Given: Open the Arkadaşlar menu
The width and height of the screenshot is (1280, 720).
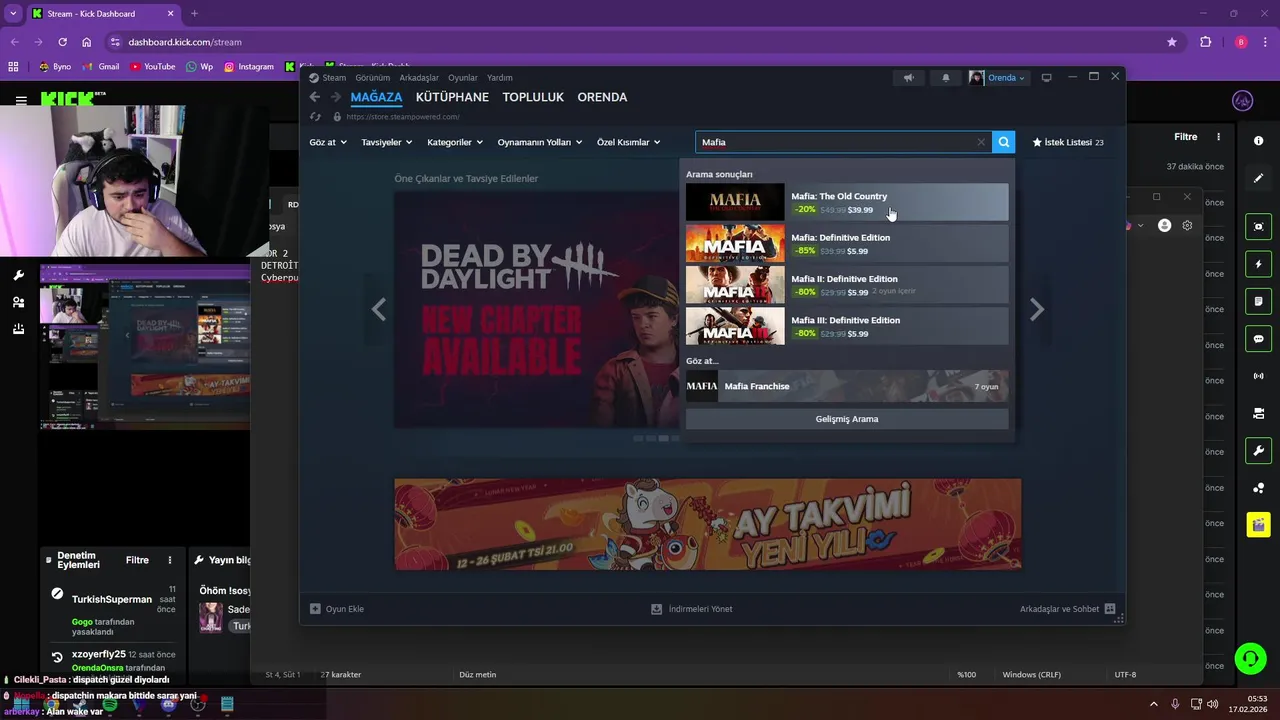Looking at the screenshot, I should click(419, 78).
